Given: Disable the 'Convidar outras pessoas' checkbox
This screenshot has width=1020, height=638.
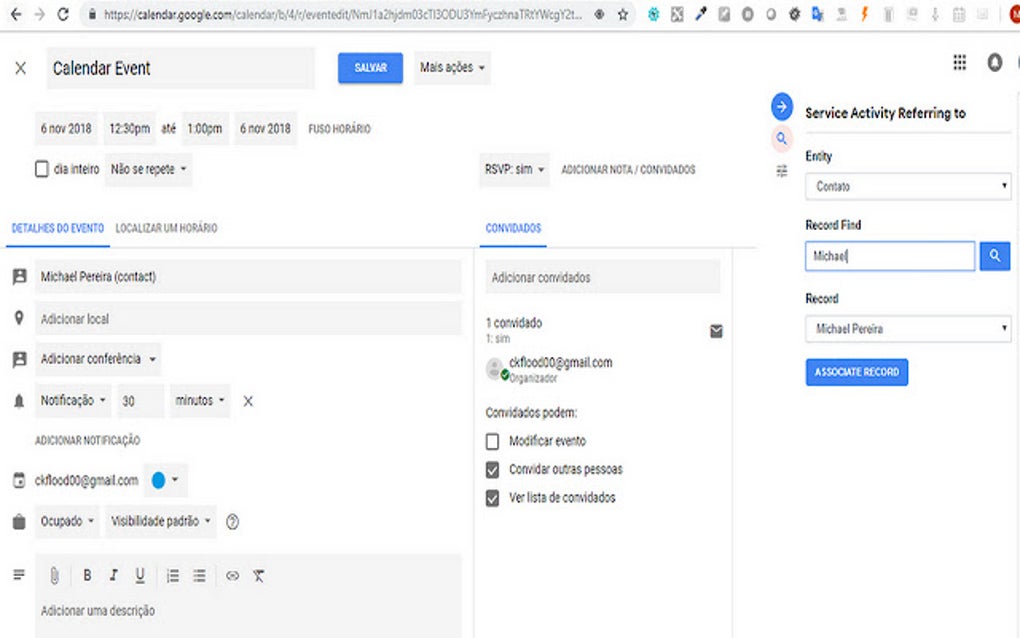Looking at the screenshot, I should click(491, 469).
